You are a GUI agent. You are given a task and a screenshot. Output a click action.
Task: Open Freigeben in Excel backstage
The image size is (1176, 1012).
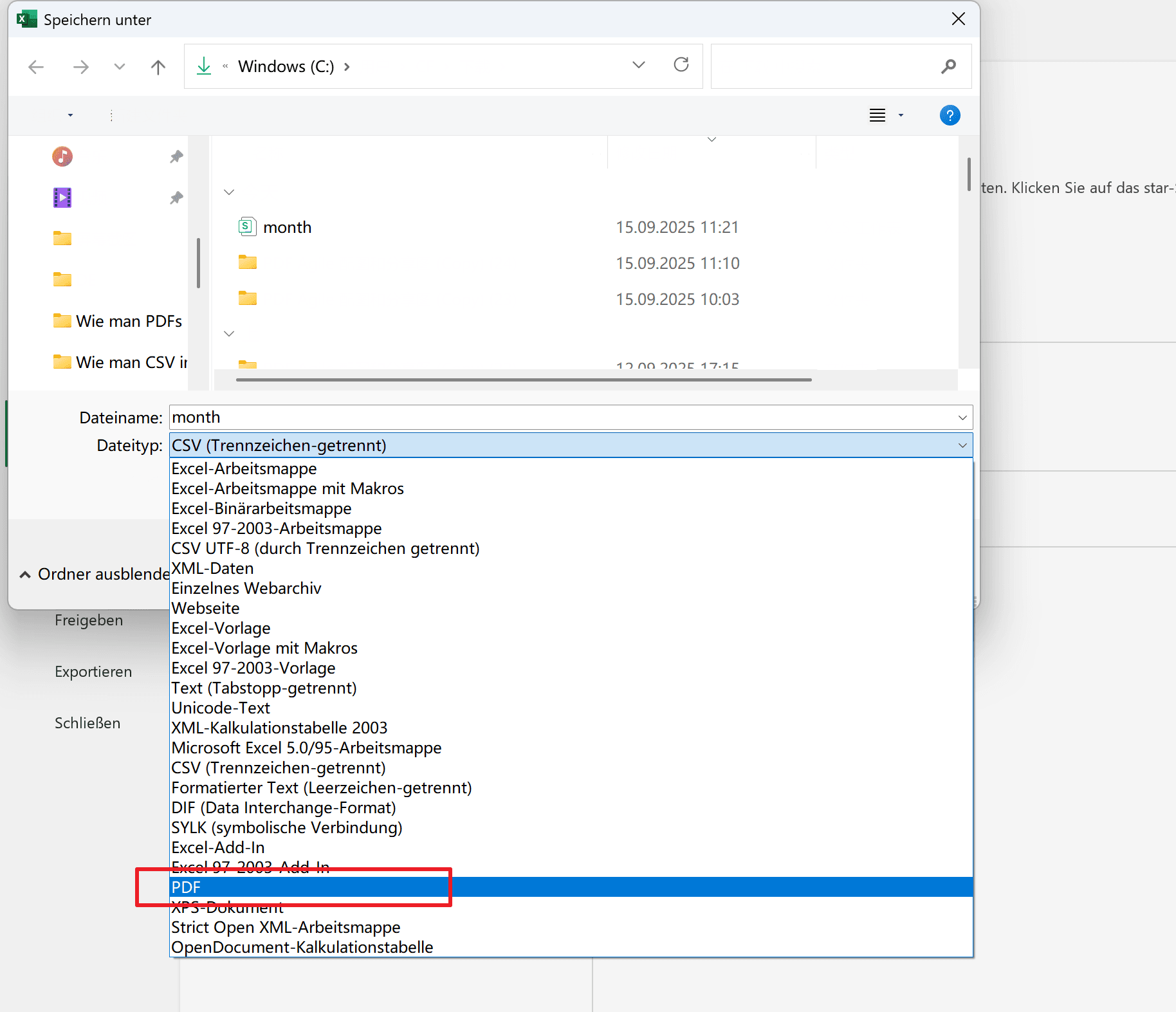coord(89,620)
